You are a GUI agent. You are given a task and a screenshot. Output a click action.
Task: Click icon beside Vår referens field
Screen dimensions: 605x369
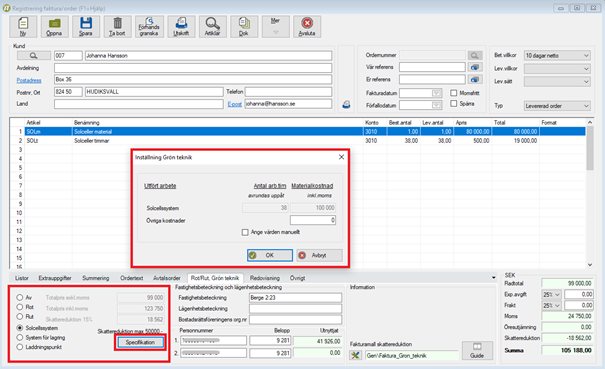pyautogui.click(x=475, y=67)
